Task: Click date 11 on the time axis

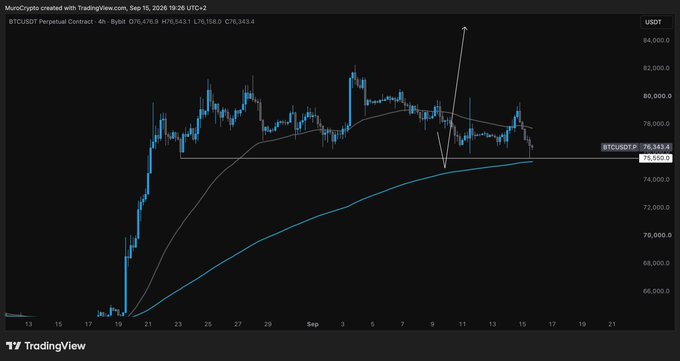Action: [x=462, y=324]
